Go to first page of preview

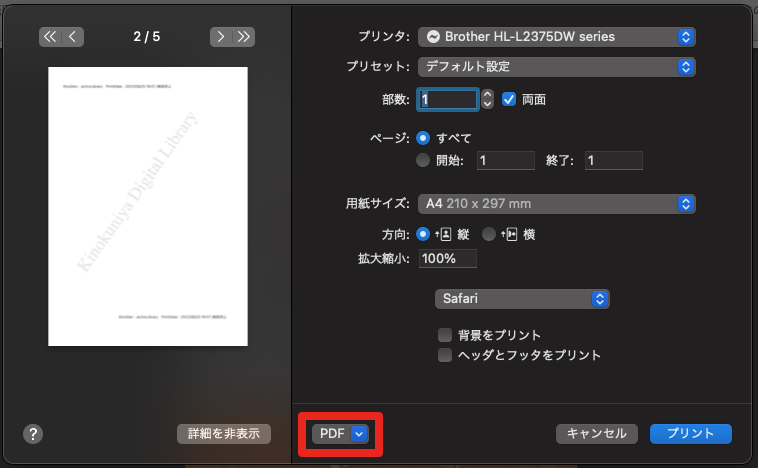(50, 37)
